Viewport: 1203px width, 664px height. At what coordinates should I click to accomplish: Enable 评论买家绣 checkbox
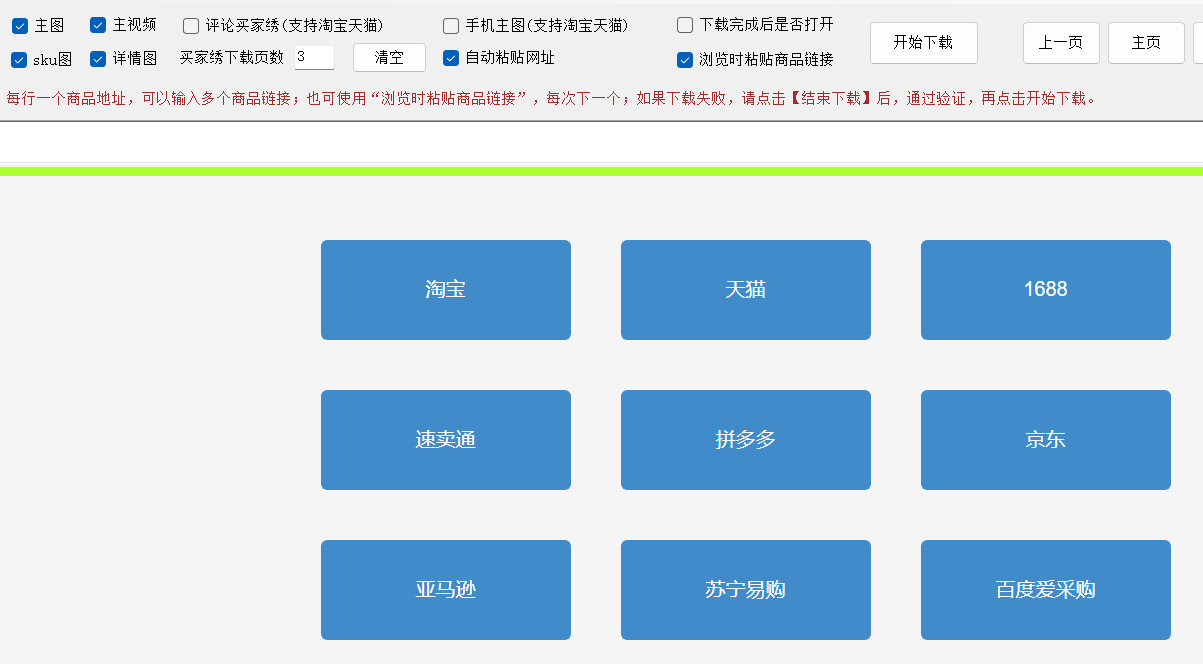coord(191,26)
